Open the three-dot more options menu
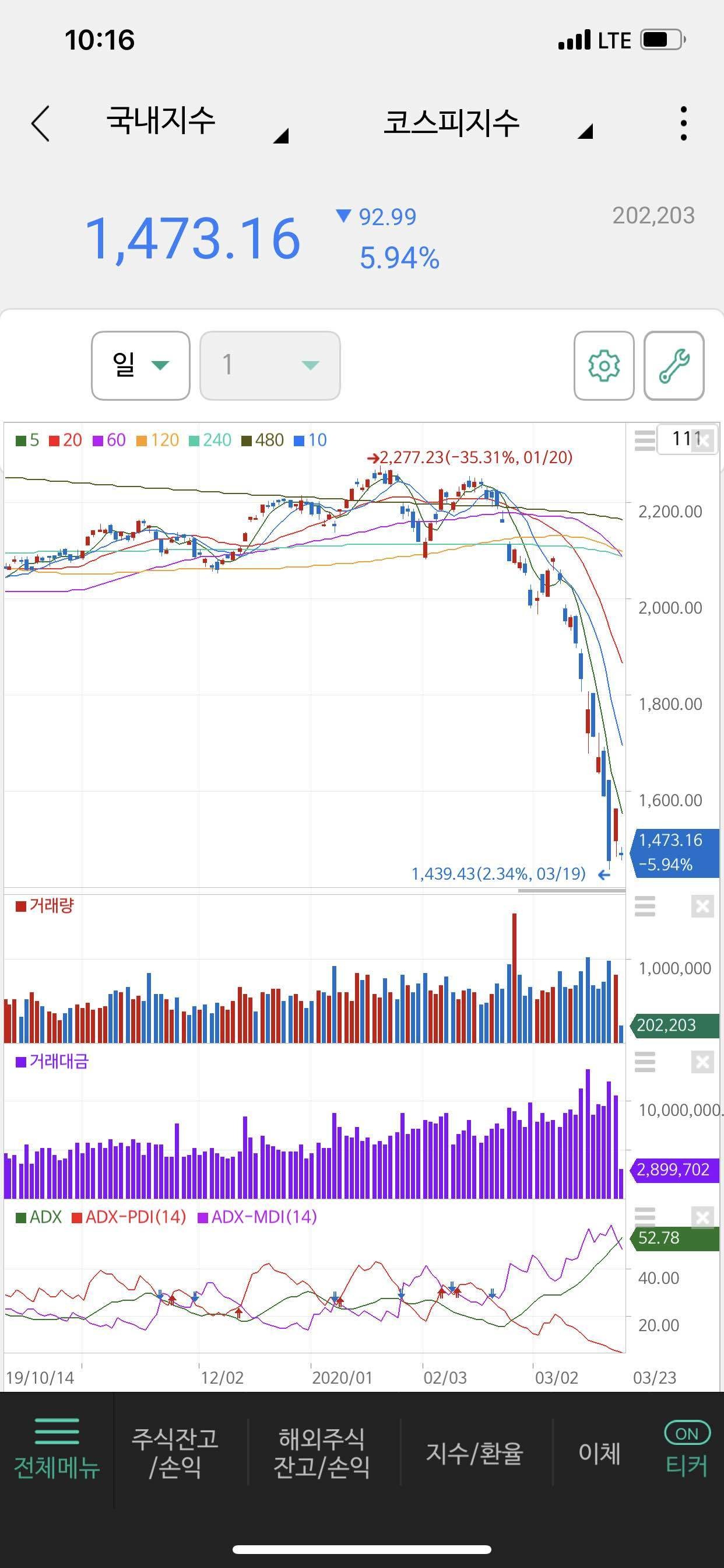Screen dimensions: 724x1568 coord(684,124)
